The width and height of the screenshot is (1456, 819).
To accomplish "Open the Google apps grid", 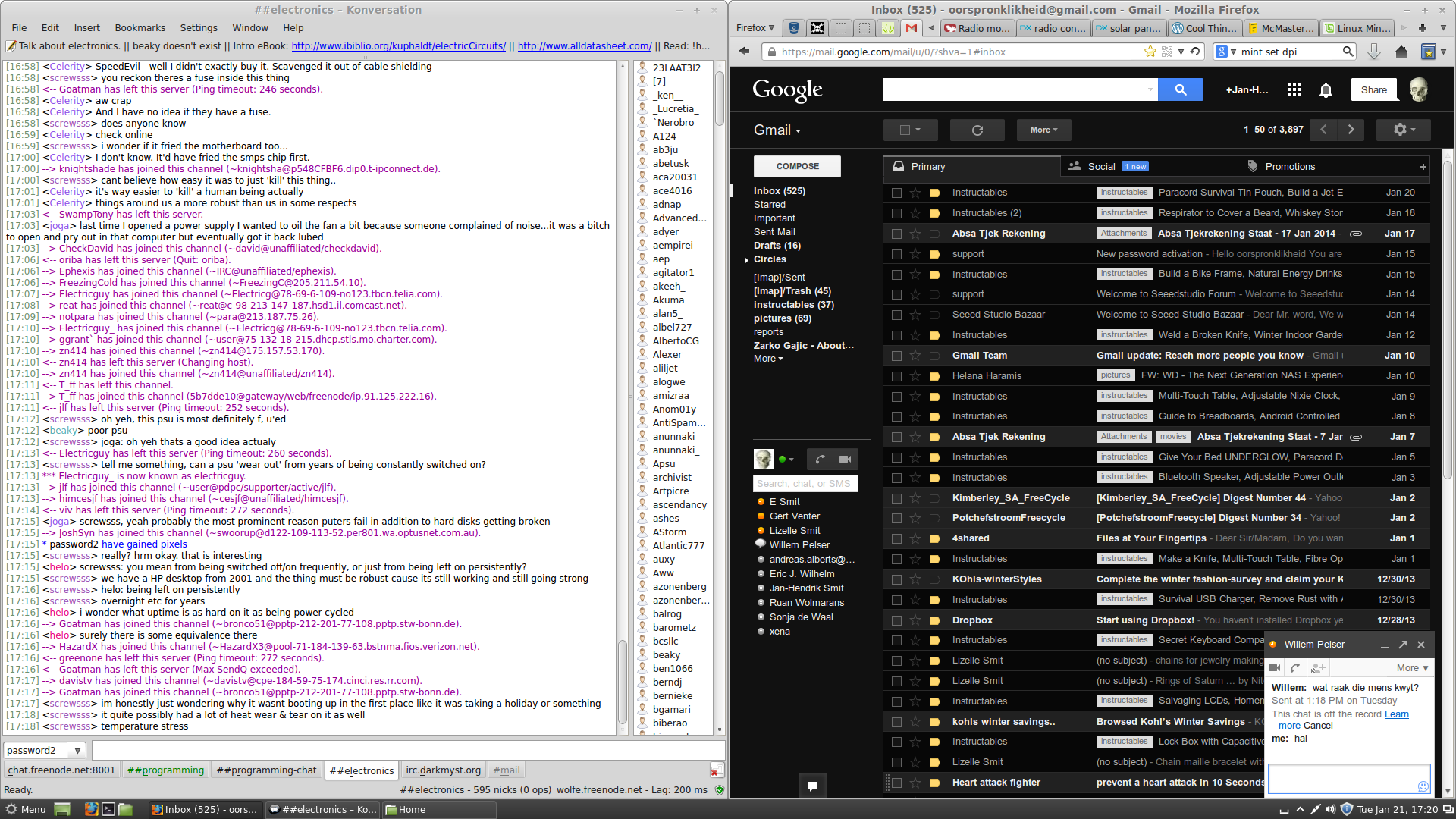I will pyautogui.click(x=1294, y=89).
